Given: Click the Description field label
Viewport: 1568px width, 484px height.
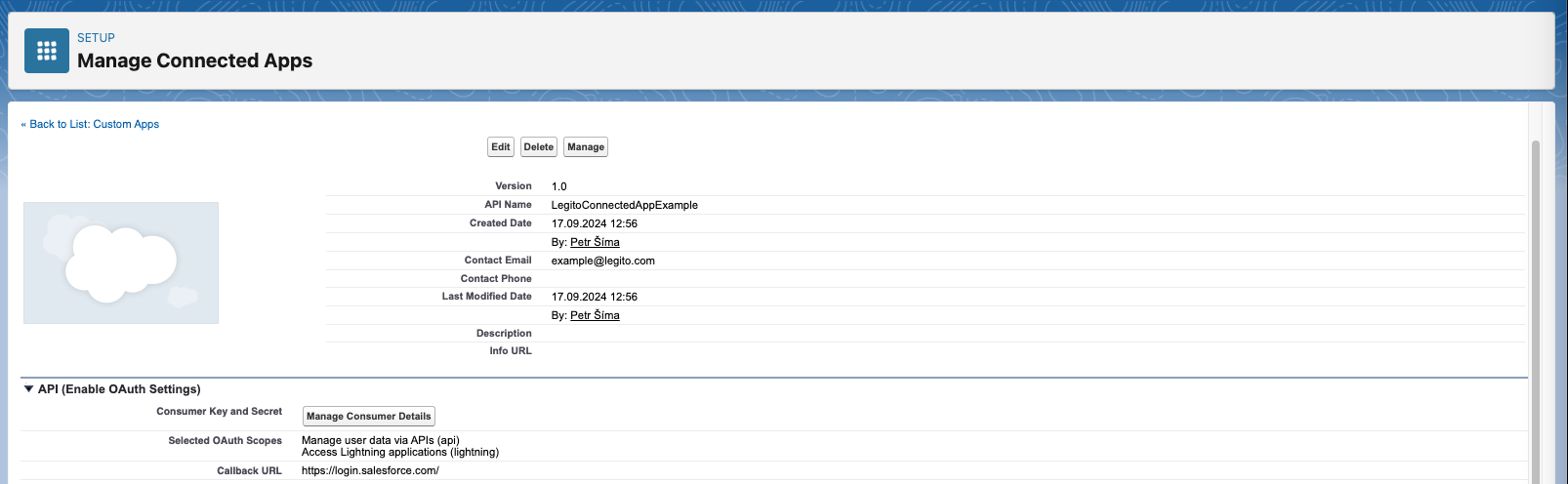Looking at the screenshot, I should point(504,333).
